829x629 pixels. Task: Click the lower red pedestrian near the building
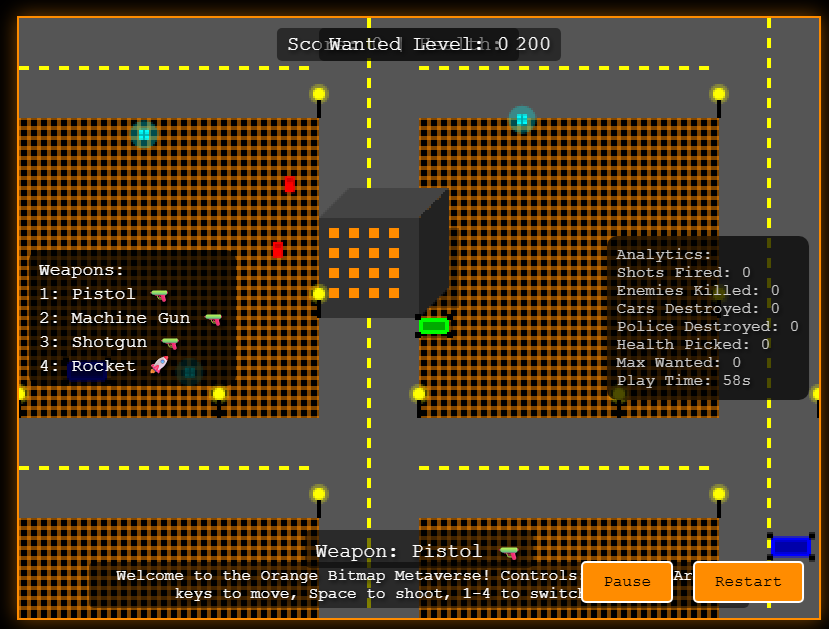pyautogui.click(x=278, y=249)
